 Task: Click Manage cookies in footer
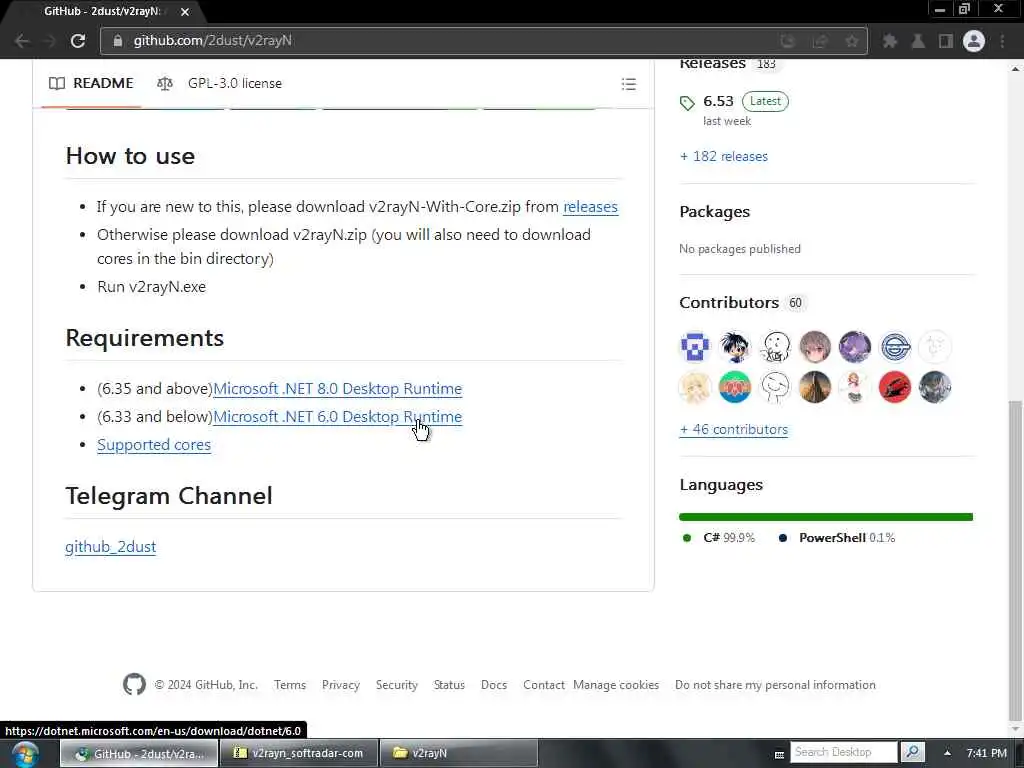(616, 684)
